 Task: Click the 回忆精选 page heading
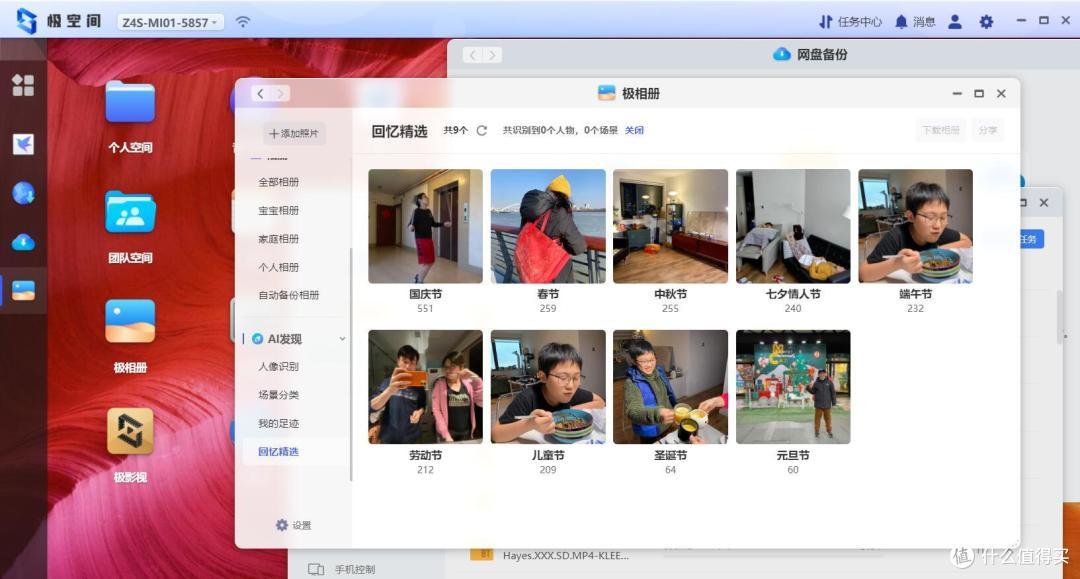pos(399,131)
